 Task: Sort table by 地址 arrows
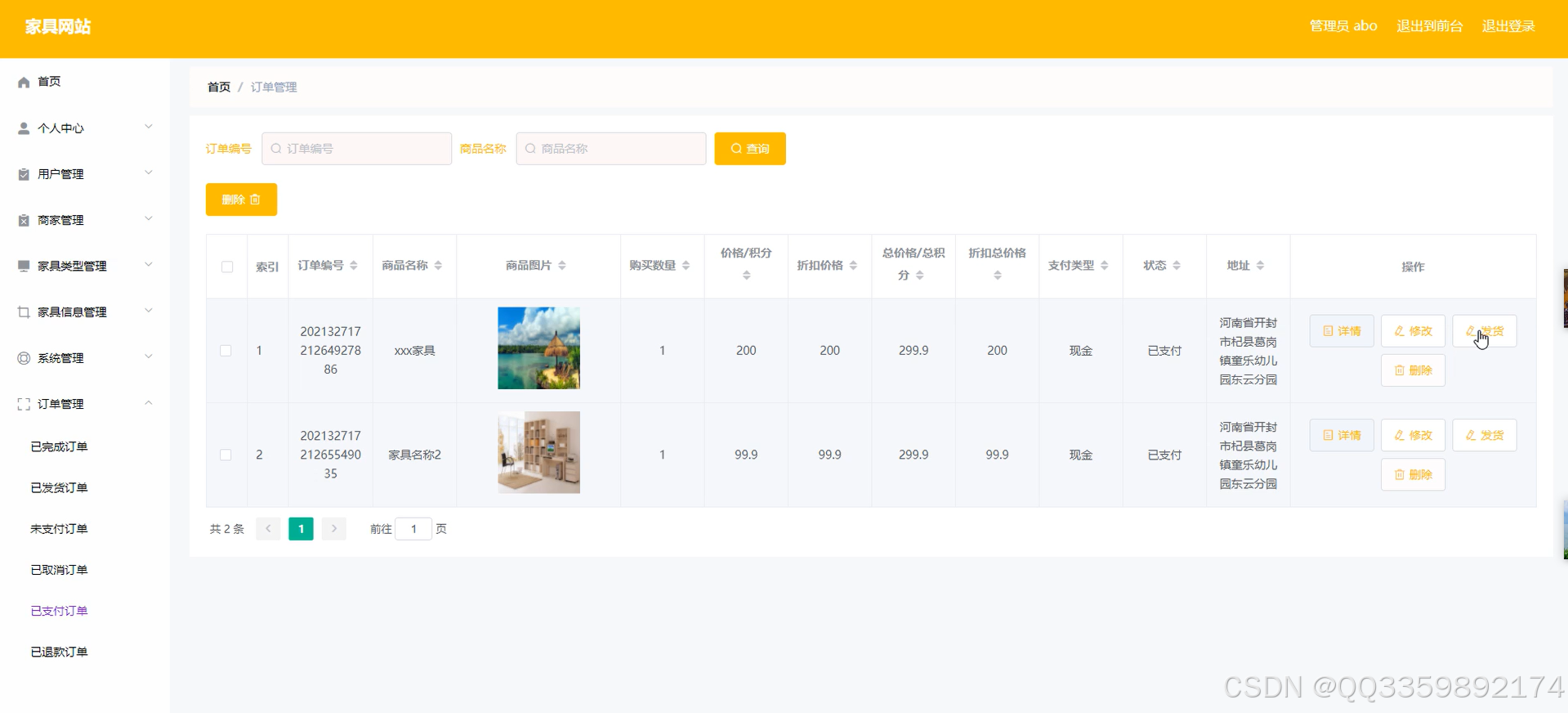[x=1260, y=266]
